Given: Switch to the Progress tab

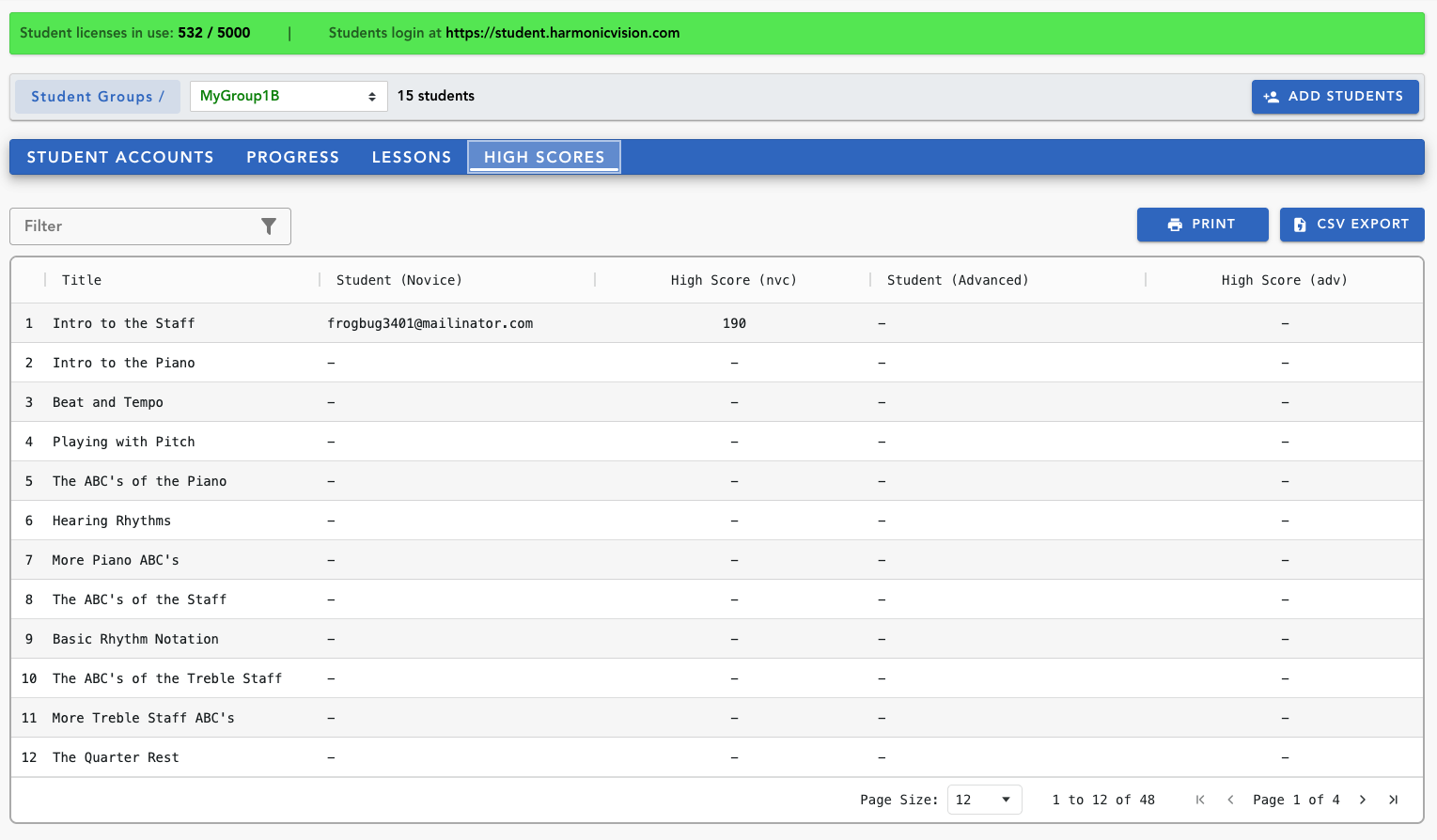Looking at the screenshot, I should click(x=292, y=157).
